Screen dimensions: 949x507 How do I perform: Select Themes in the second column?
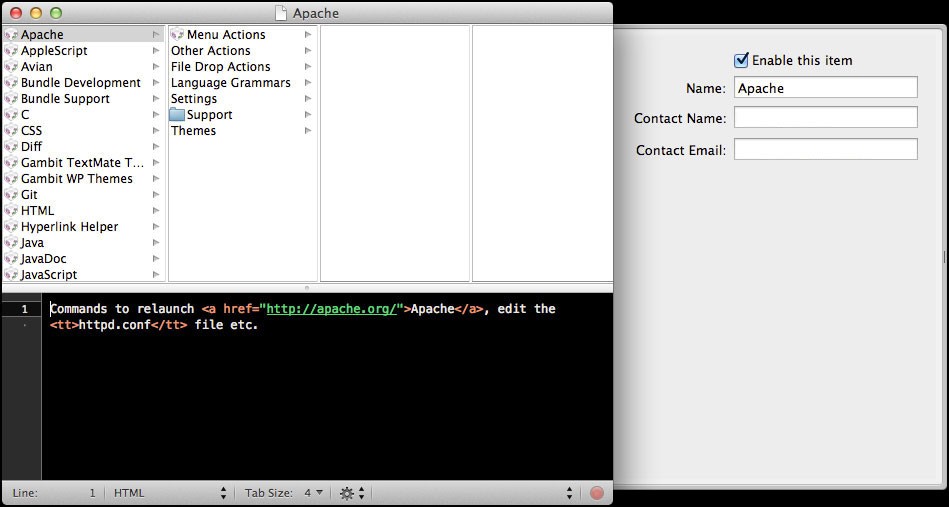point(193,131)
